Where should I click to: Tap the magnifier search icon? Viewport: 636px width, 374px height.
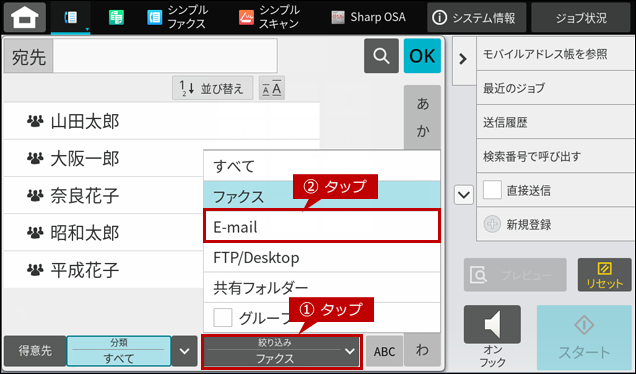pos(381,56)
